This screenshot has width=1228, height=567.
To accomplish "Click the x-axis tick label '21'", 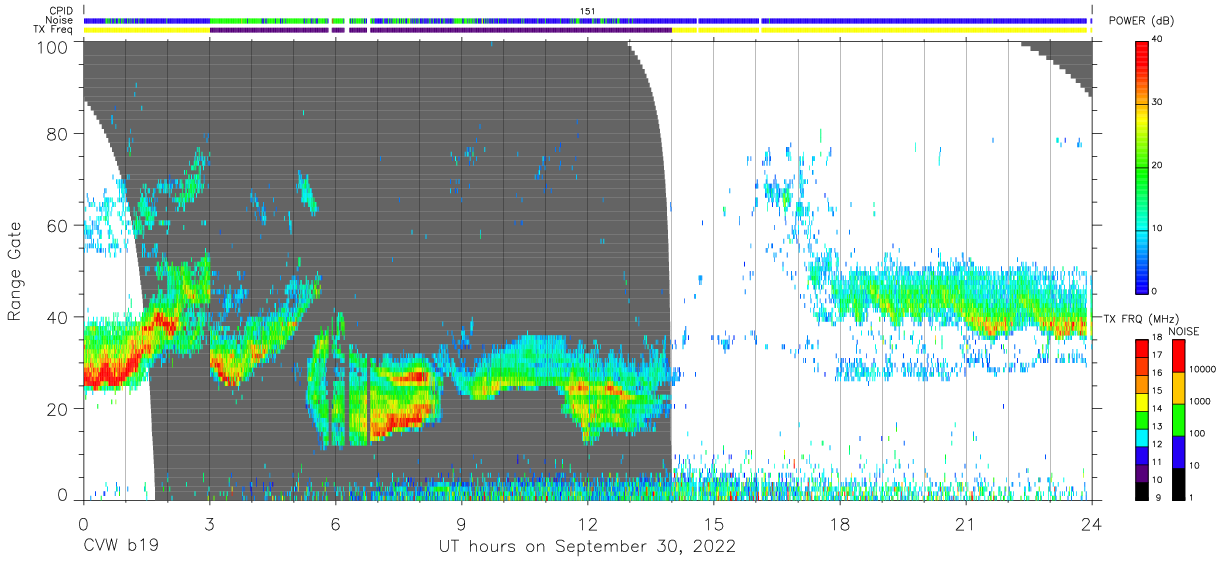I will [x=966, y=524].
